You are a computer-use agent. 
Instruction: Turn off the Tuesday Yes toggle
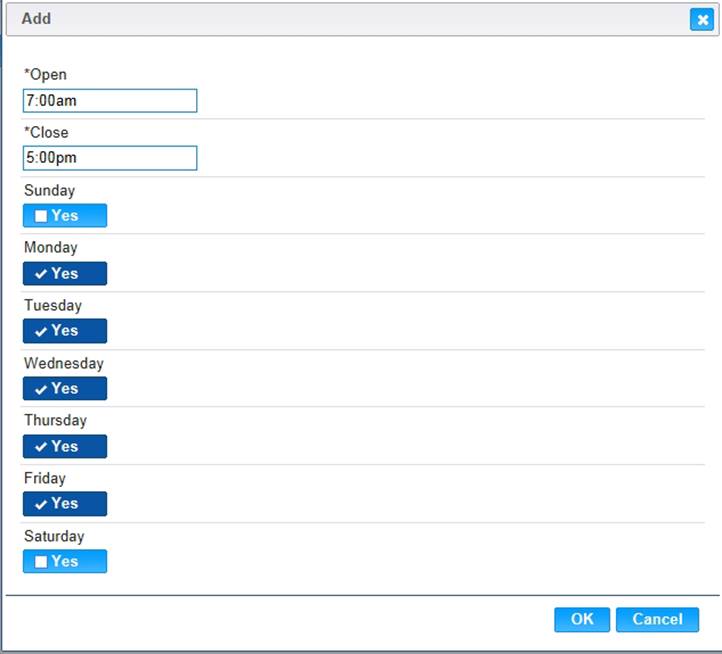(65, 331)
